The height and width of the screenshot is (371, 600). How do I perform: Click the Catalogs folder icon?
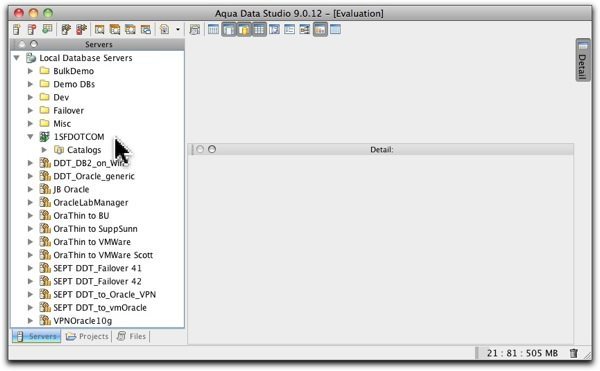[59, 150]
